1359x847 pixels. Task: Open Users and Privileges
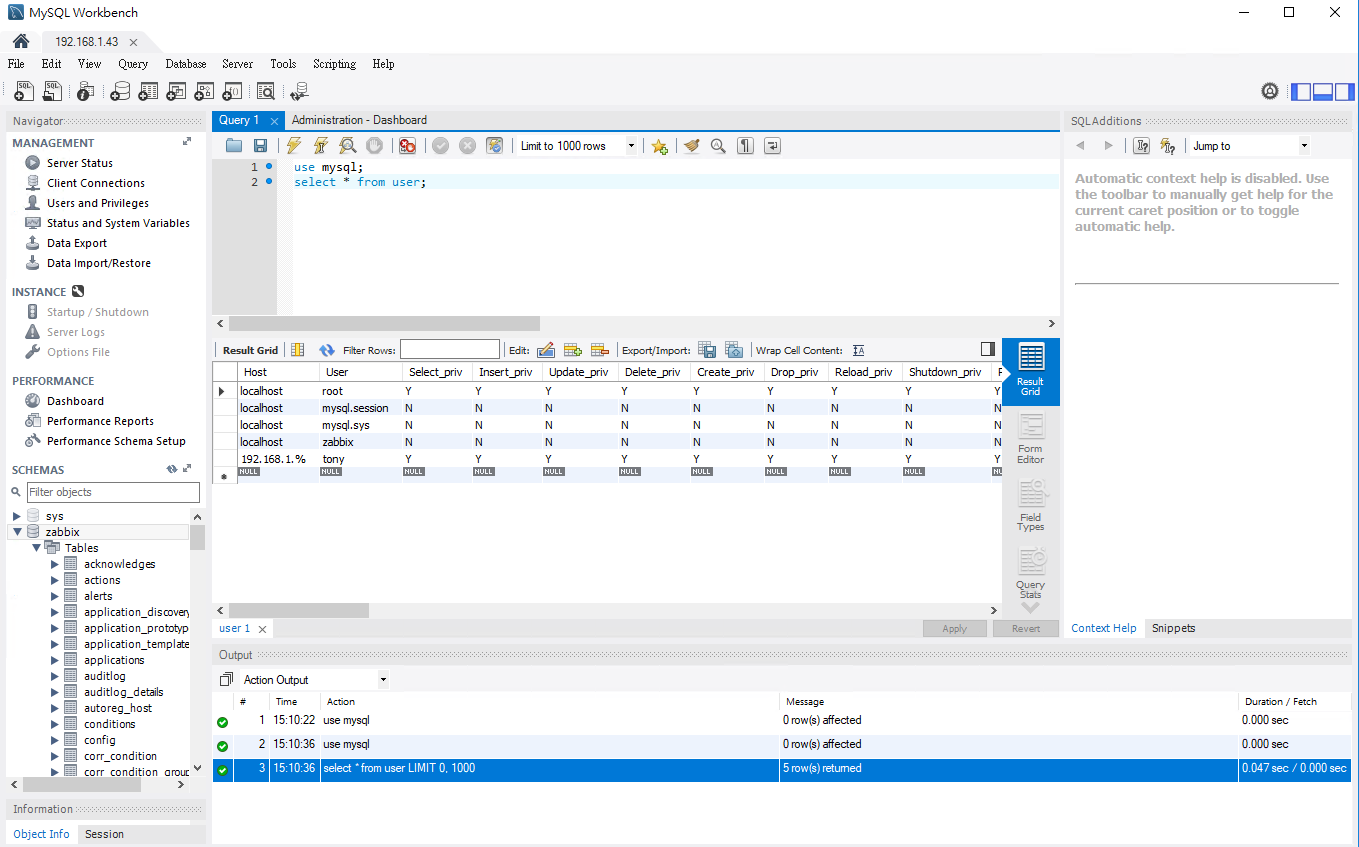(x=97, y=203)
